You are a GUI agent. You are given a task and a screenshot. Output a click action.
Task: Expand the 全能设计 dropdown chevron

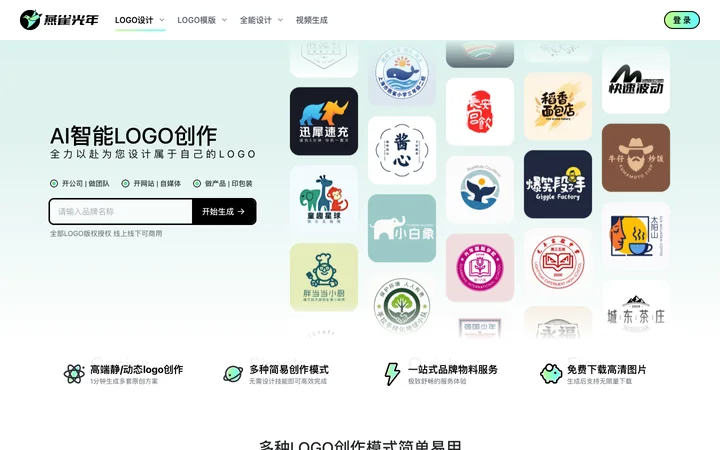[280, 20]
